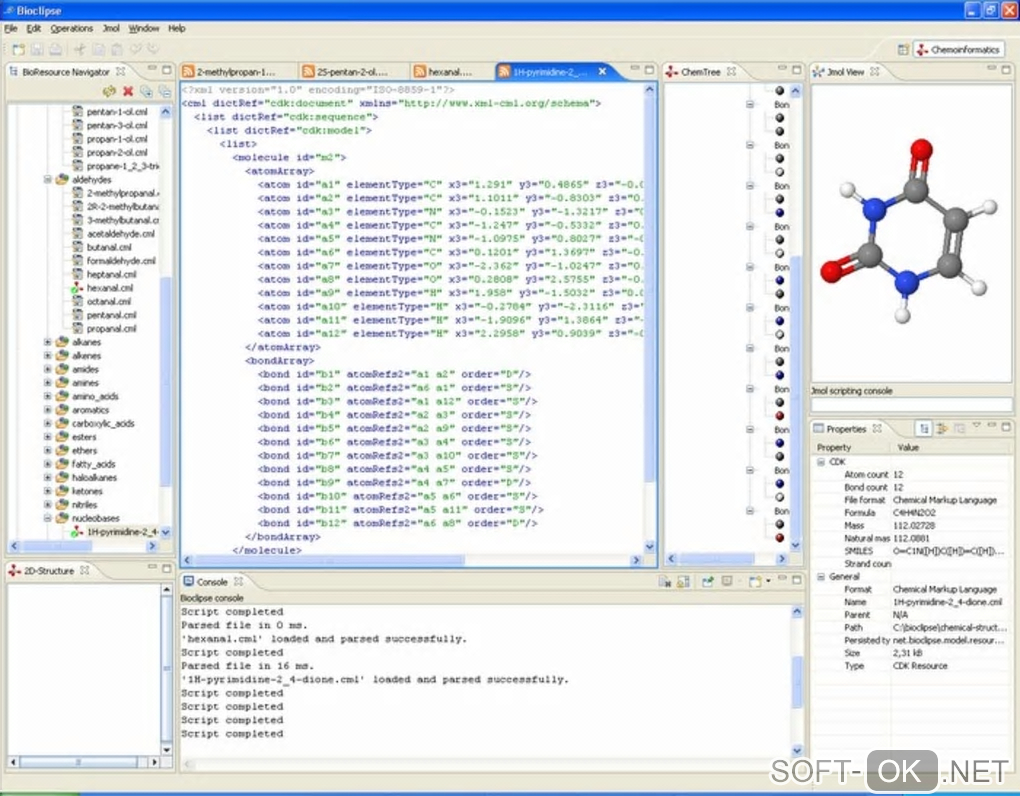Collapse the CDK property group
Image resolution: width=1020 pixels, height=796 pixels.
point(820,462)
